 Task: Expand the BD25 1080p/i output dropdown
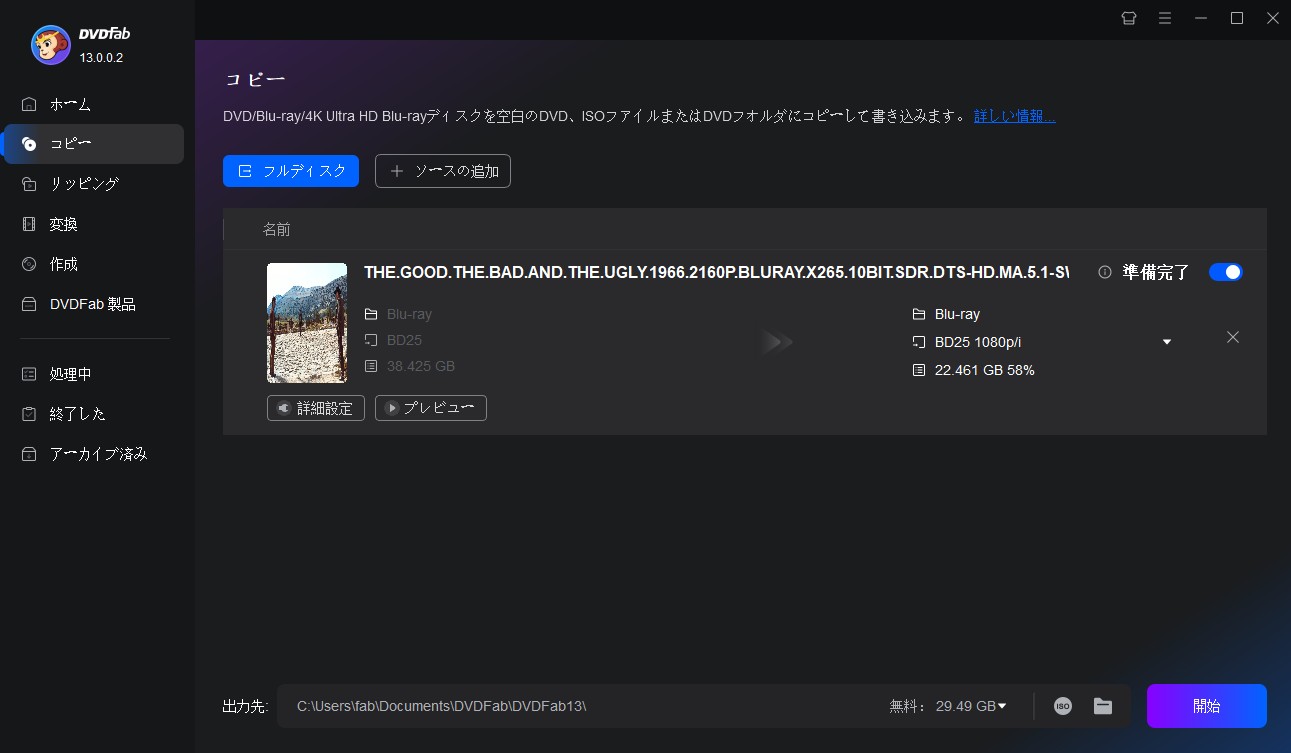(x=1167, y=342)
